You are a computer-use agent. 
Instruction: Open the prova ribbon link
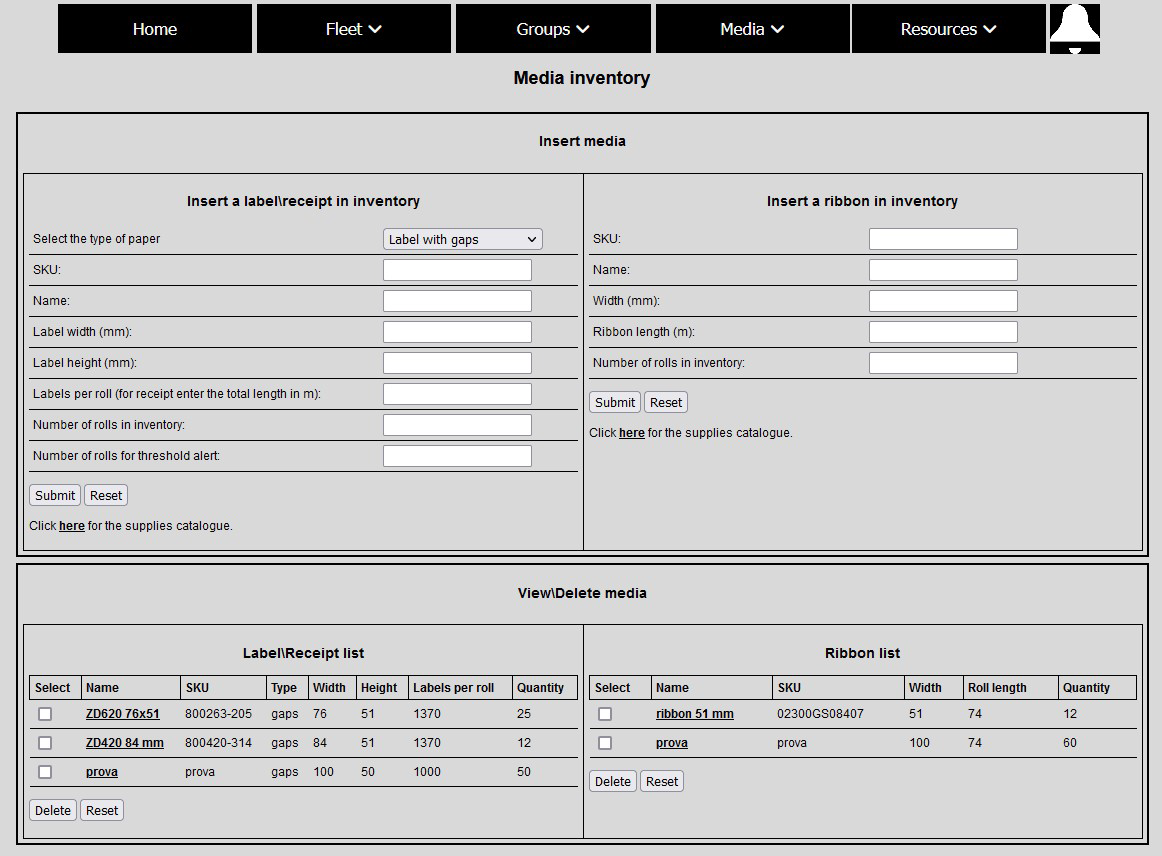[671, 743]
